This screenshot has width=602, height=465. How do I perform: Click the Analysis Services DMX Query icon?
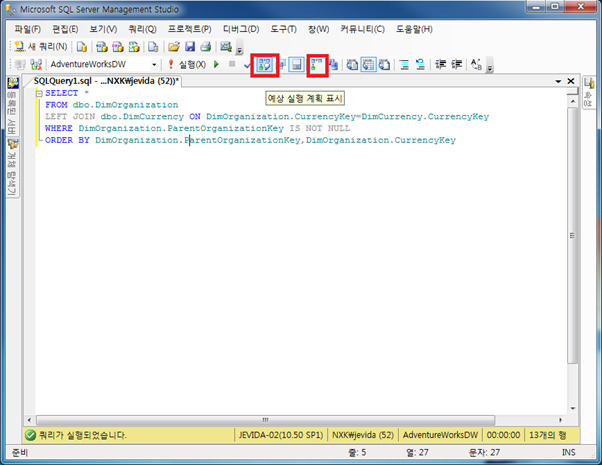[x=117, y=47]
